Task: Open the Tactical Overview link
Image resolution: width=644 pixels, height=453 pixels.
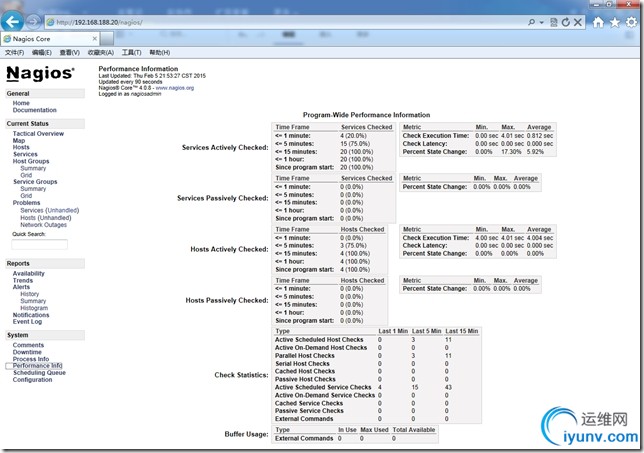Action: coord(38,133)
